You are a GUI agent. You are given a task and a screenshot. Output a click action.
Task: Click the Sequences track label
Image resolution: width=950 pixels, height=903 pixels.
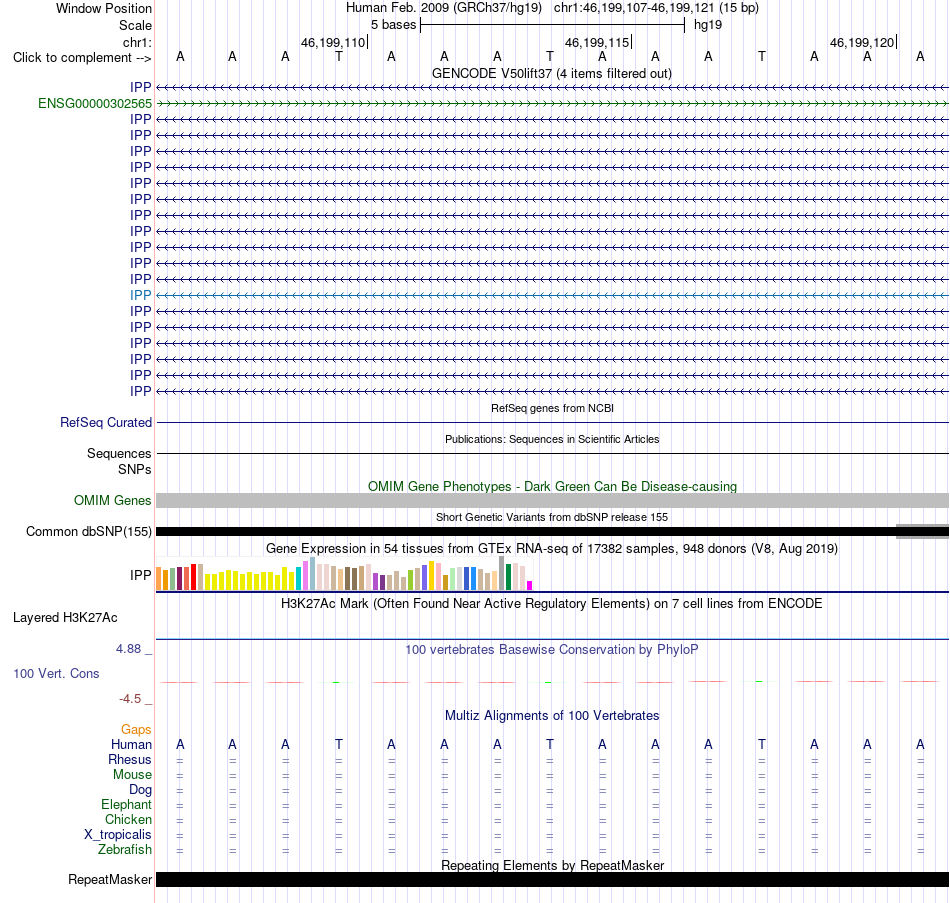[x=119, y=453]
